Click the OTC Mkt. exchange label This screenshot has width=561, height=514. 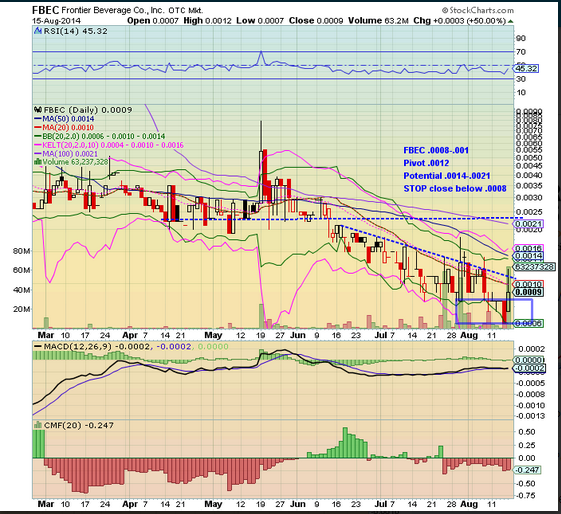(x=186, y=11)
